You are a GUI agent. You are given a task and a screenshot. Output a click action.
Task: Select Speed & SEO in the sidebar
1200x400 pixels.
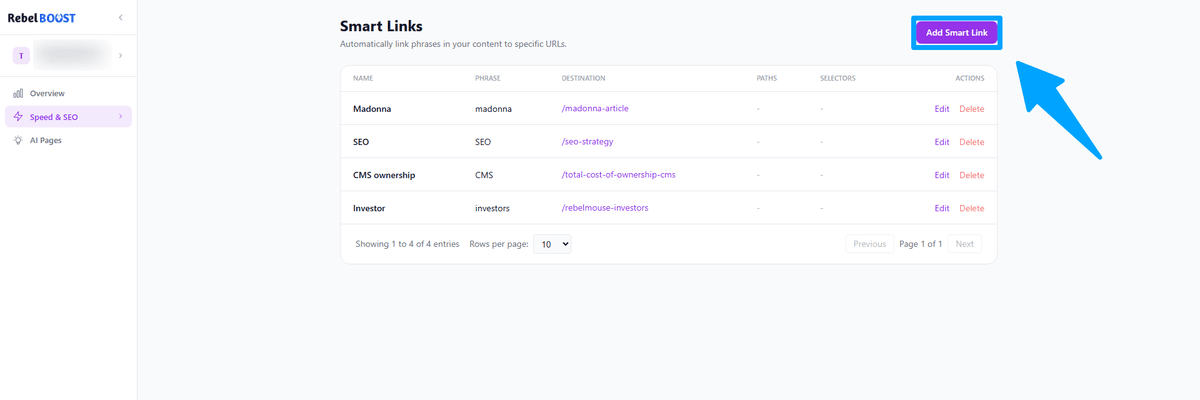click(x=68, y=117)
